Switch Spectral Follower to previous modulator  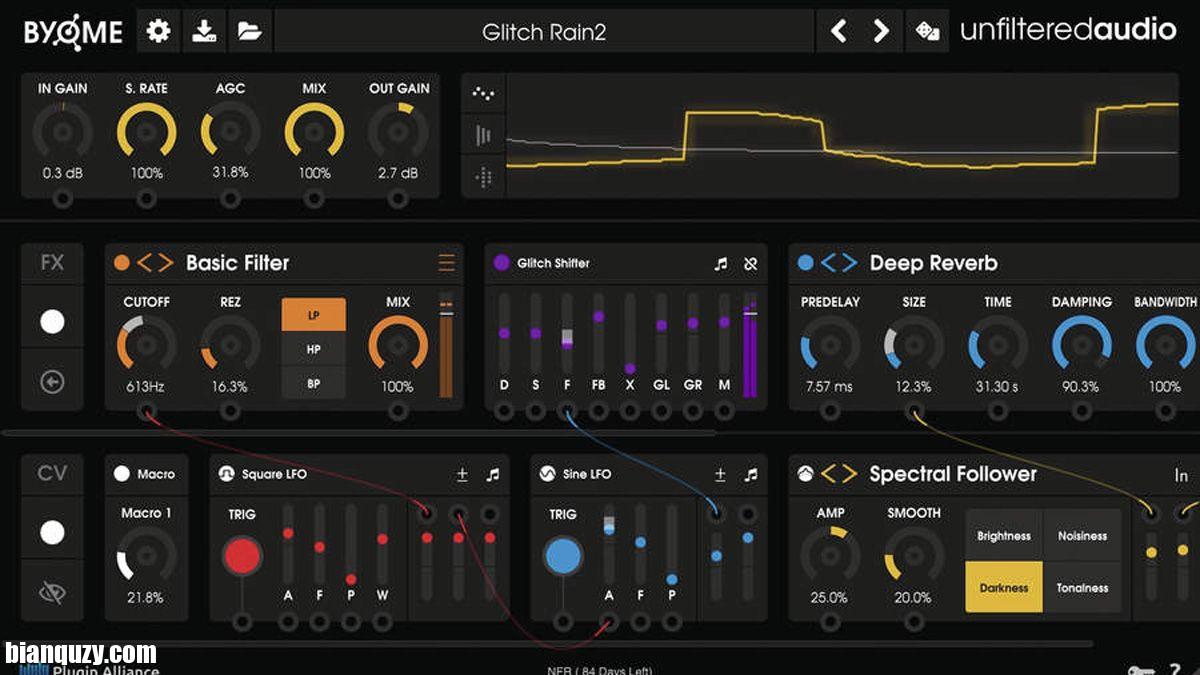[828, 474]
